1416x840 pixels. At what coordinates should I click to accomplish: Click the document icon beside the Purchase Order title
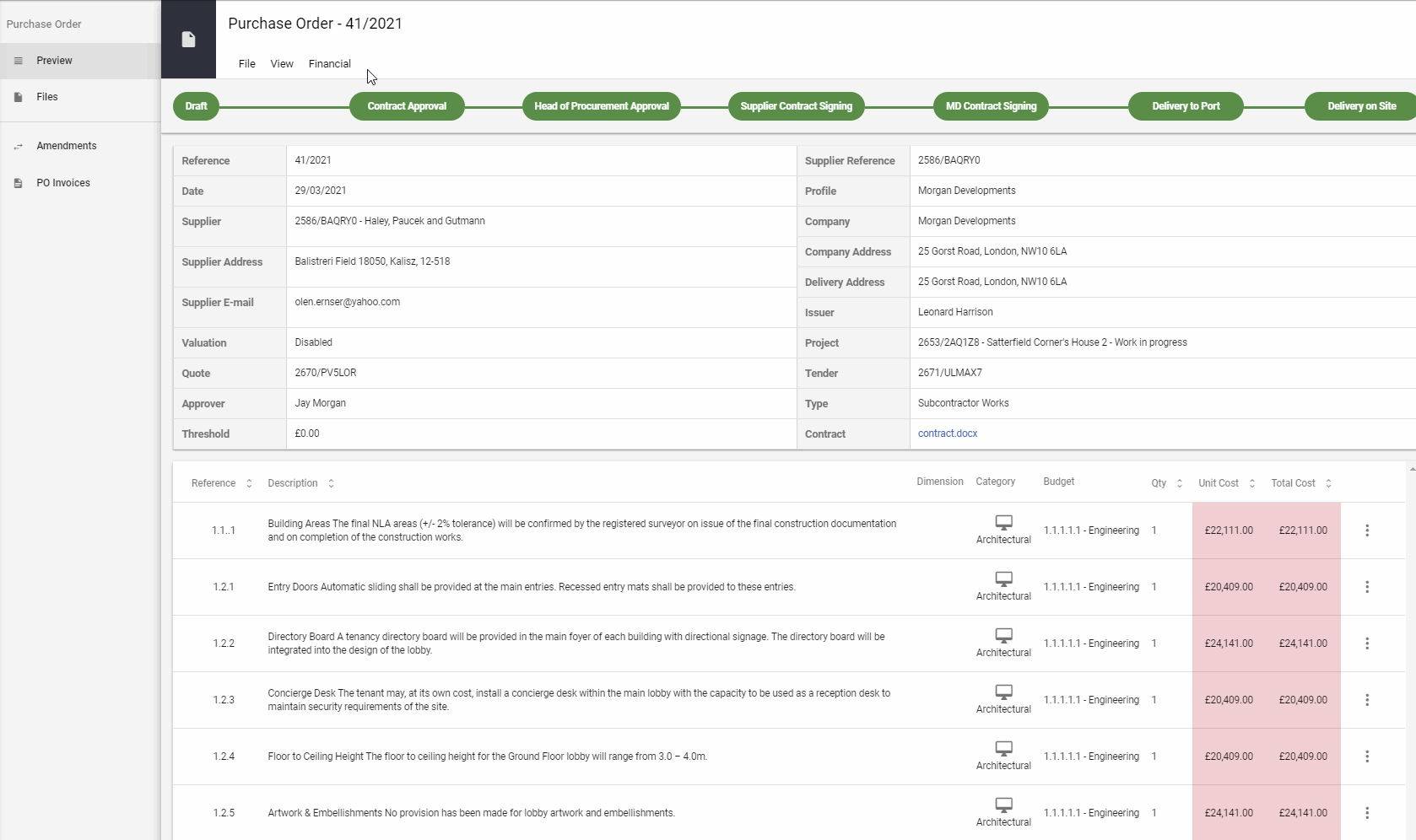click(x=187, y=39)
